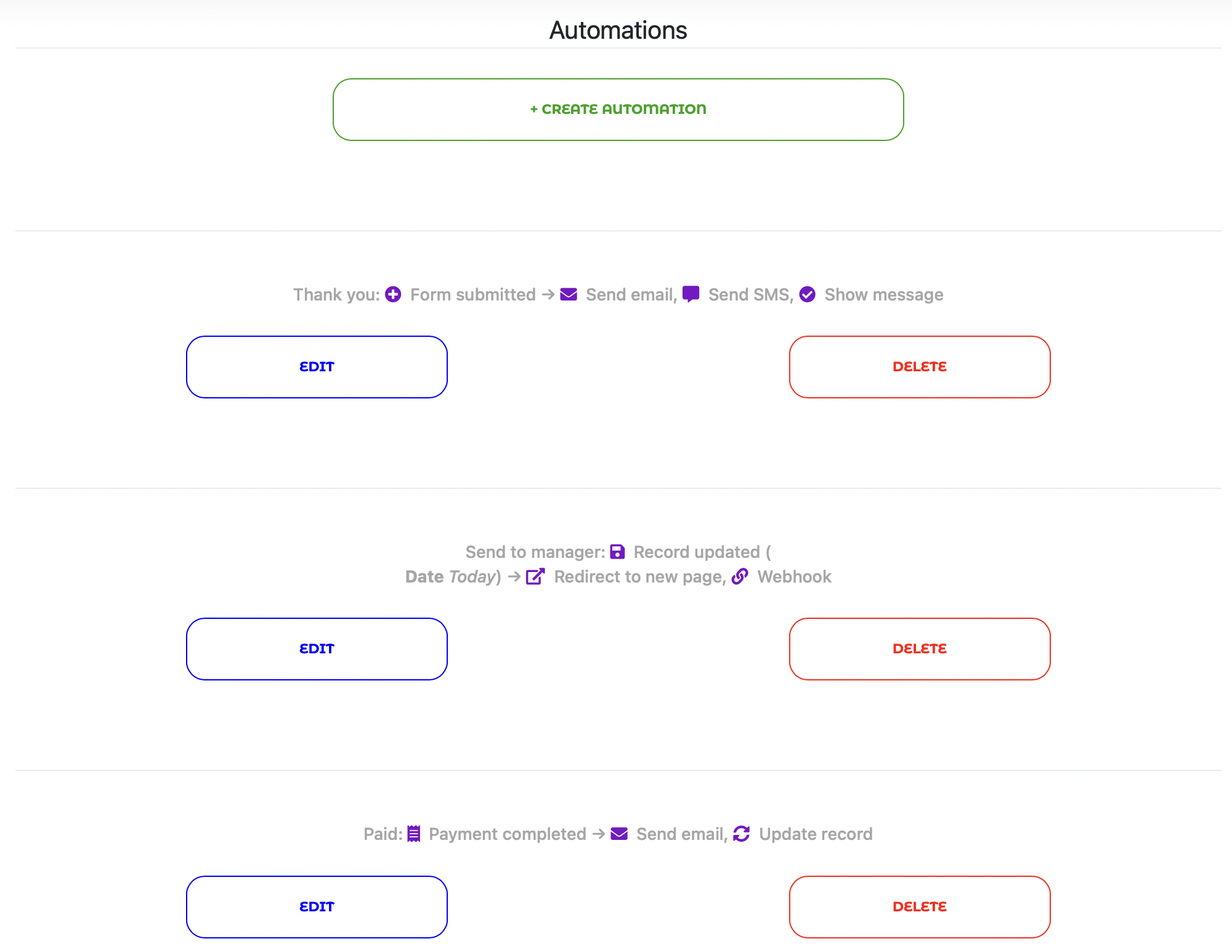Select the Redirect to new page icon
1232x952 pixels.
[535, 576]
